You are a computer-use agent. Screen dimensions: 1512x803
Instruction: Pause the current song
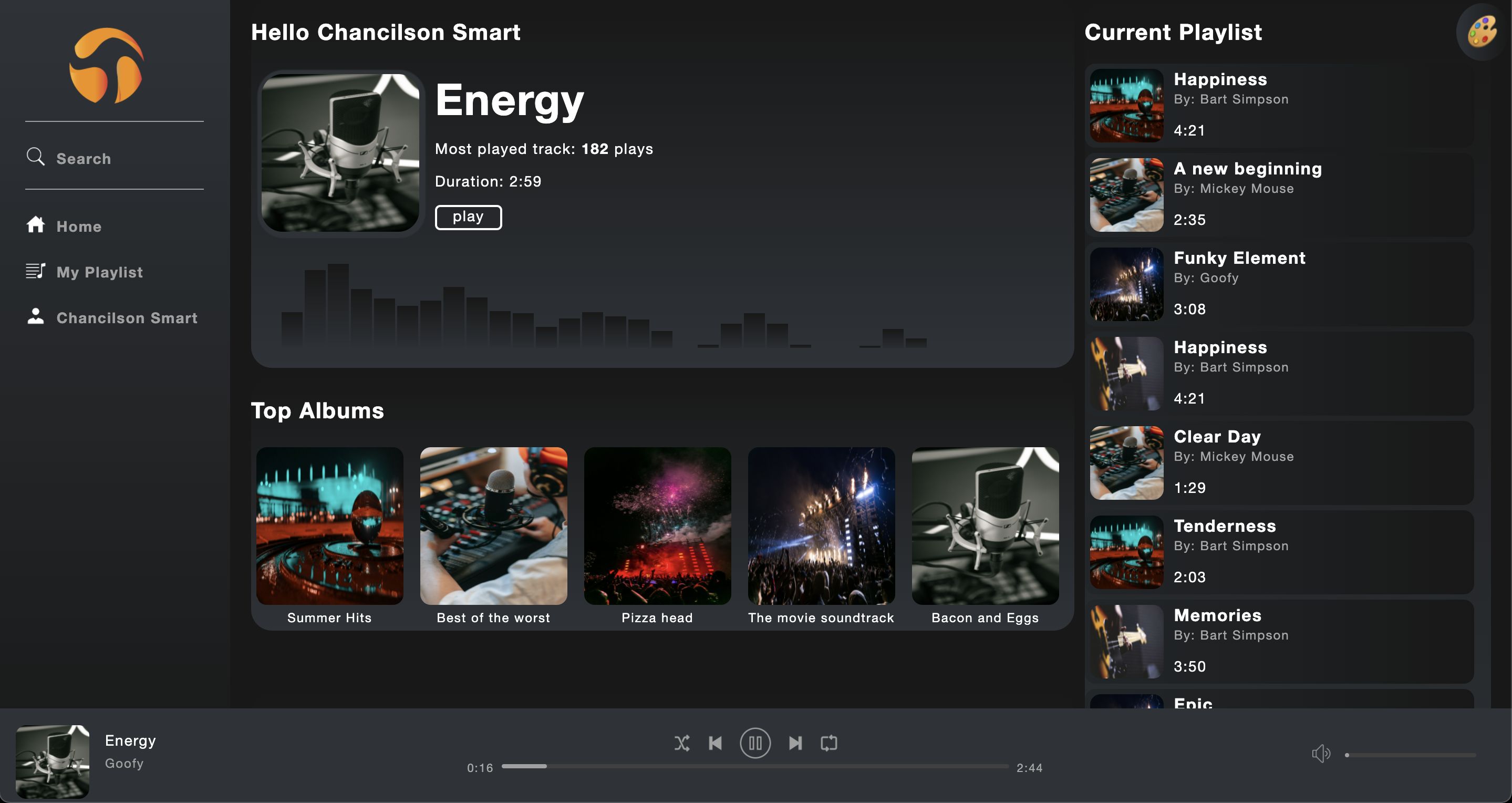(755, 743)
